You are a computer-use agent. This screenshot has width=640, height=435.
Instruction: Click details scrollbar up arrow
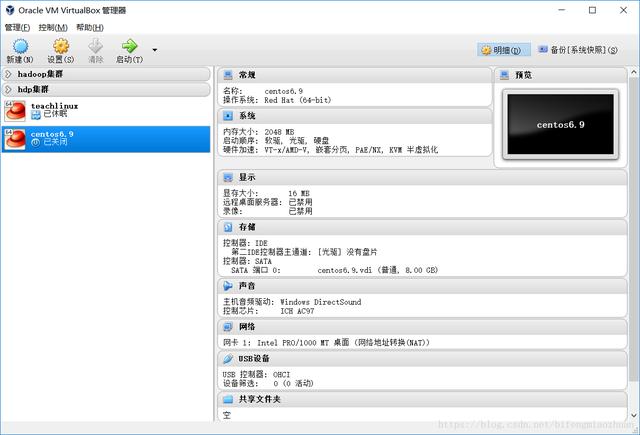[633, 72]
